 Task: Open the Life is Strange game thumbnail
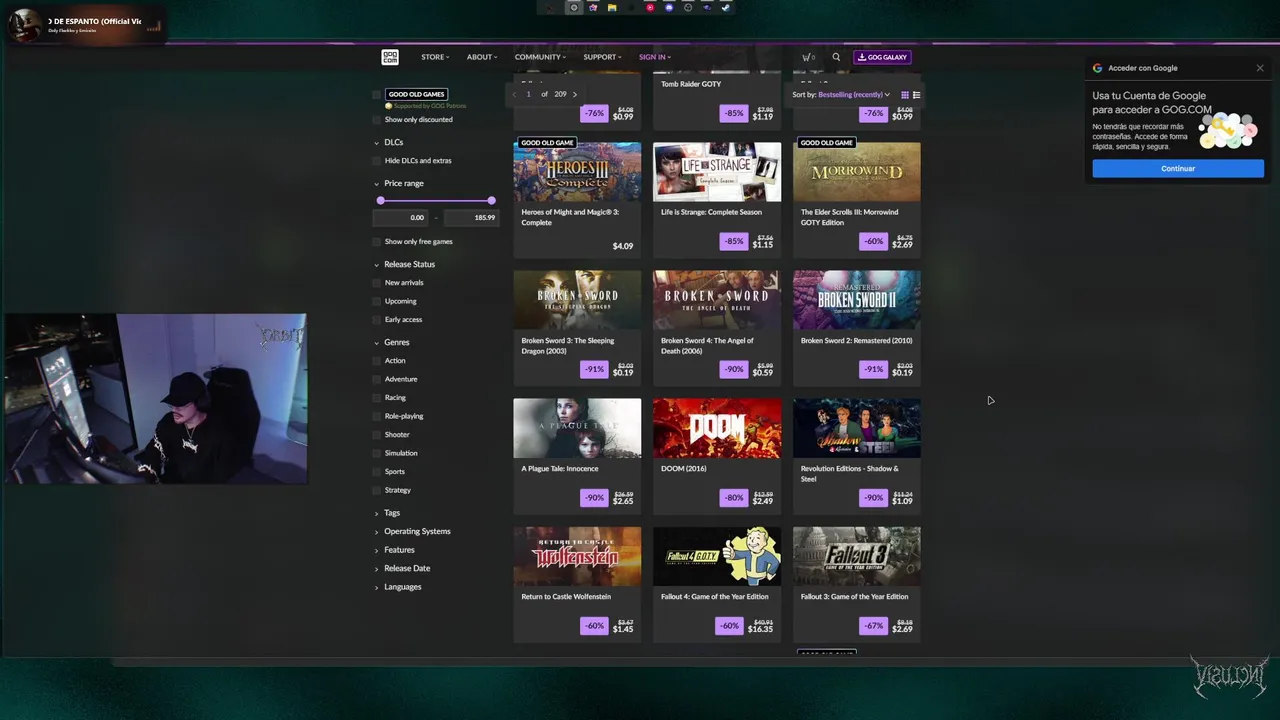[717, 172]
